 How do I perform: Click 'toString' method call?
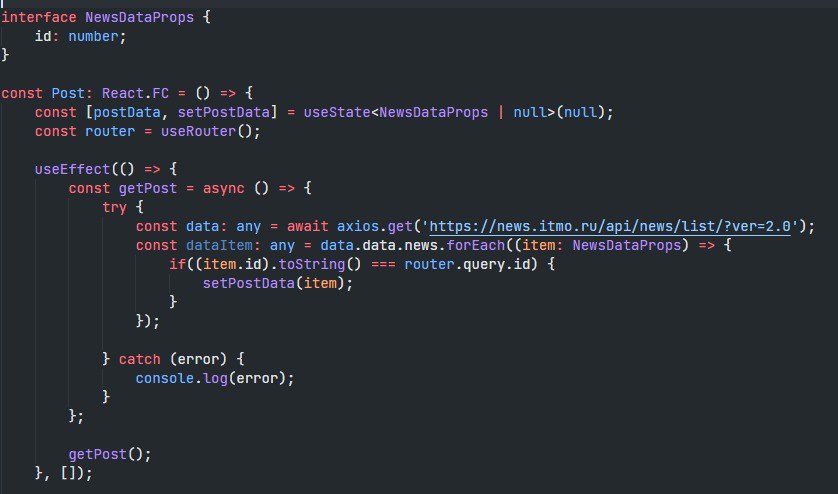click(312, 265)
